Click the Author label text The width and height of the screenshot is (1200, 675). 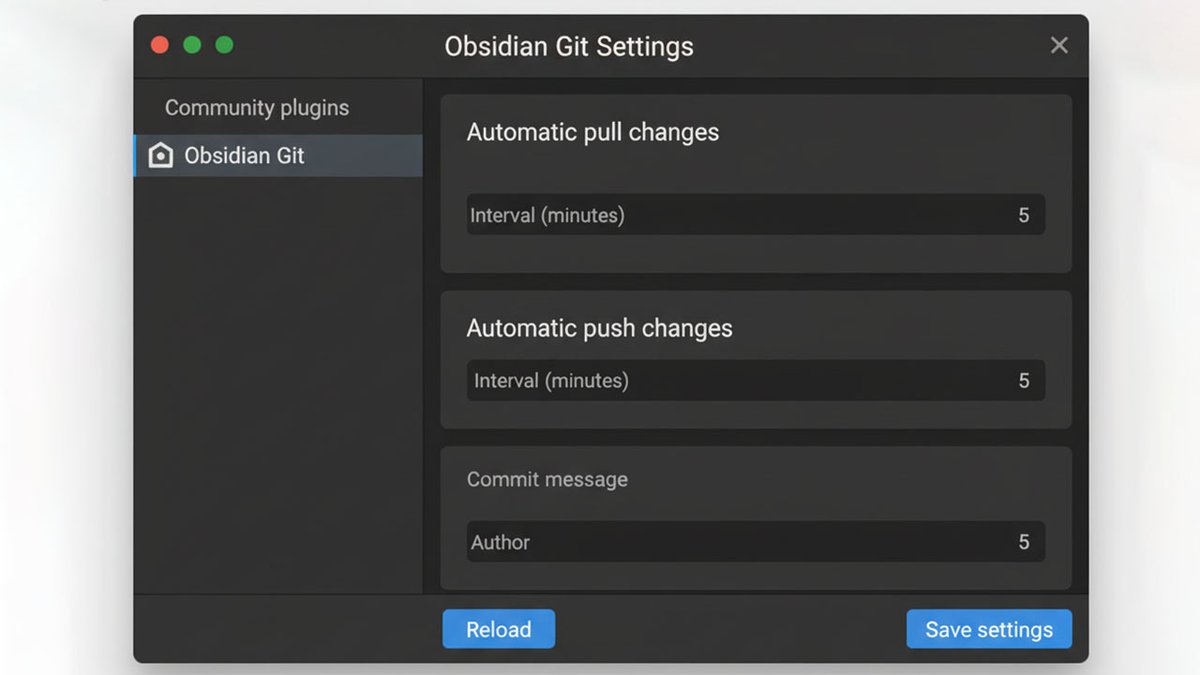500,542
